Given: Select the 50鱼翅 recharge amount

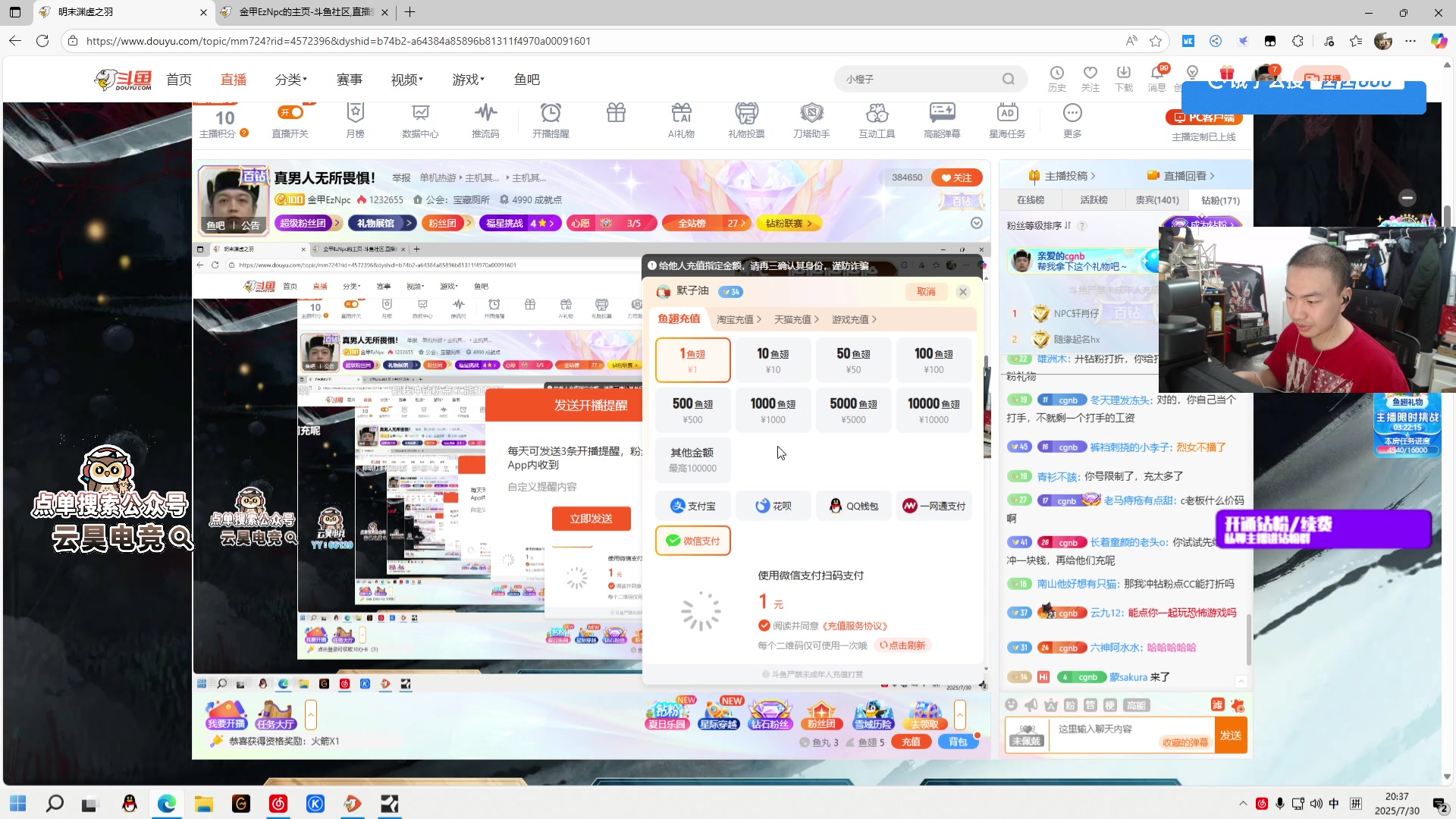Looking at the screenshot, I should (853, 360).
